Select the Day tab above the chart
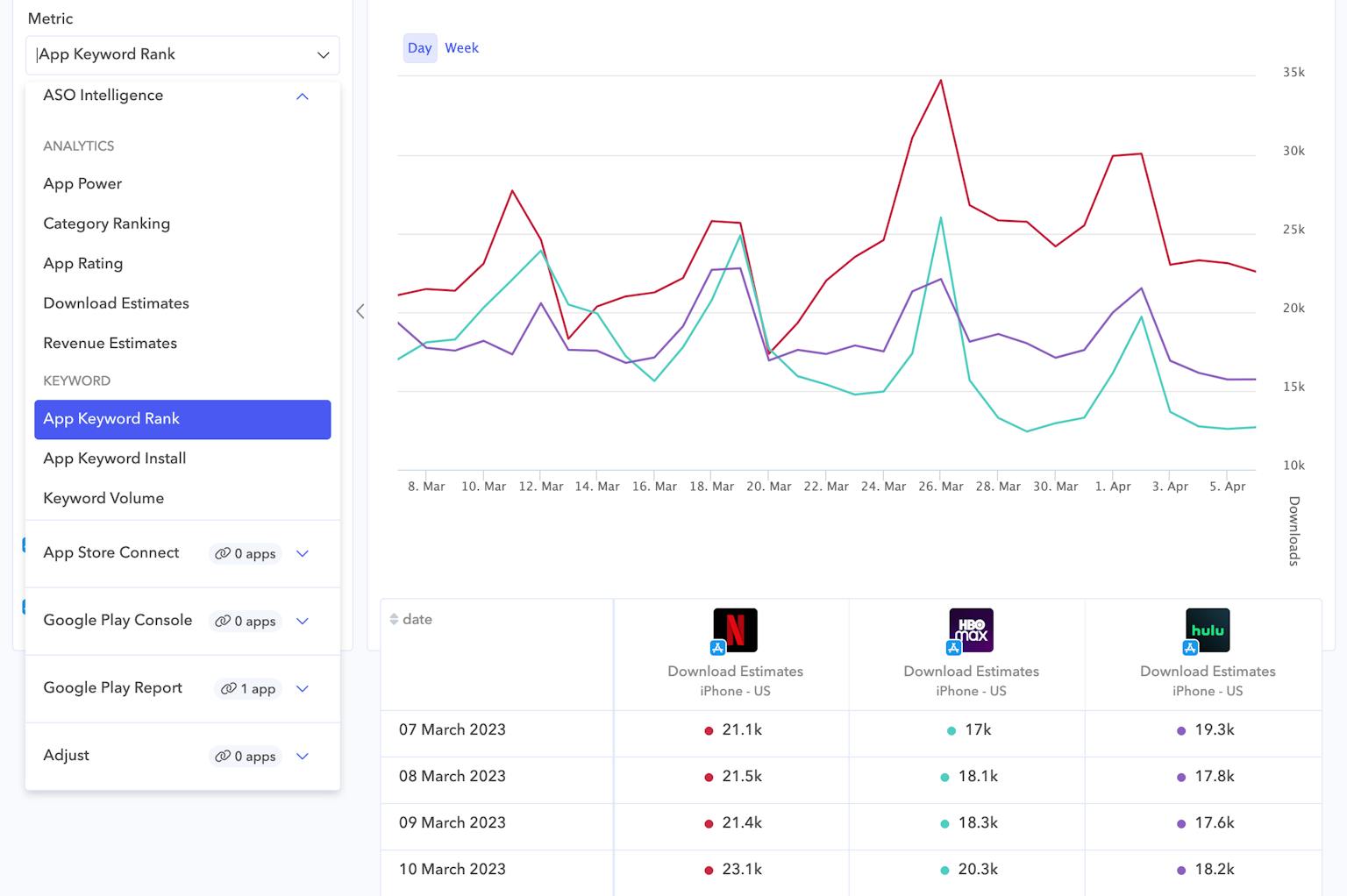This screenshot has height=896, width=1347. [419, 47]
